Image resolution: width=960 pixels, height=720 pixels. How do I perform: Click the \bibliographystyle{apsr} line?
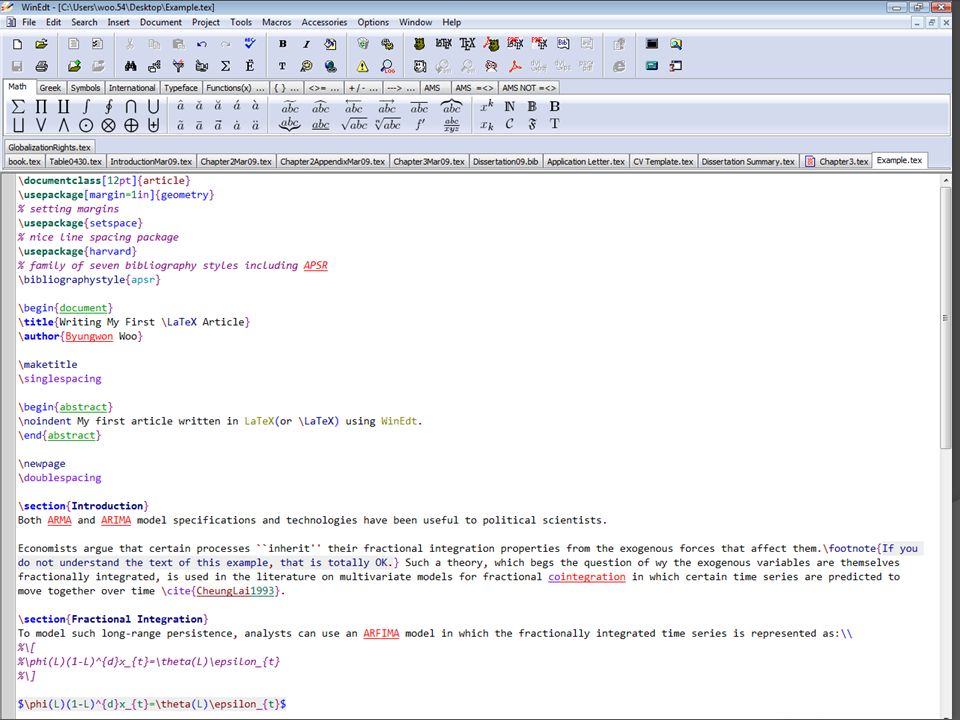(89, 280)
